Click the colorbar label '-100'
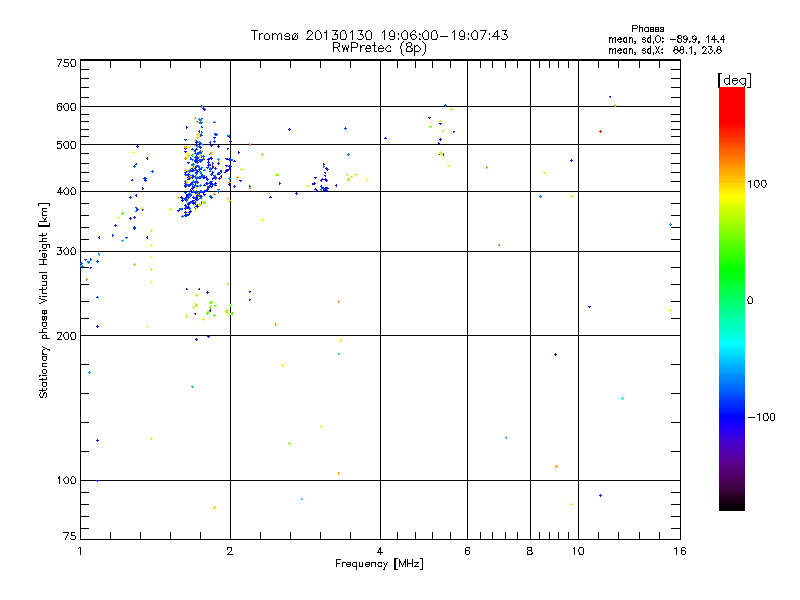The width and height of the screenshot is (800, 600). click(761, 417)
